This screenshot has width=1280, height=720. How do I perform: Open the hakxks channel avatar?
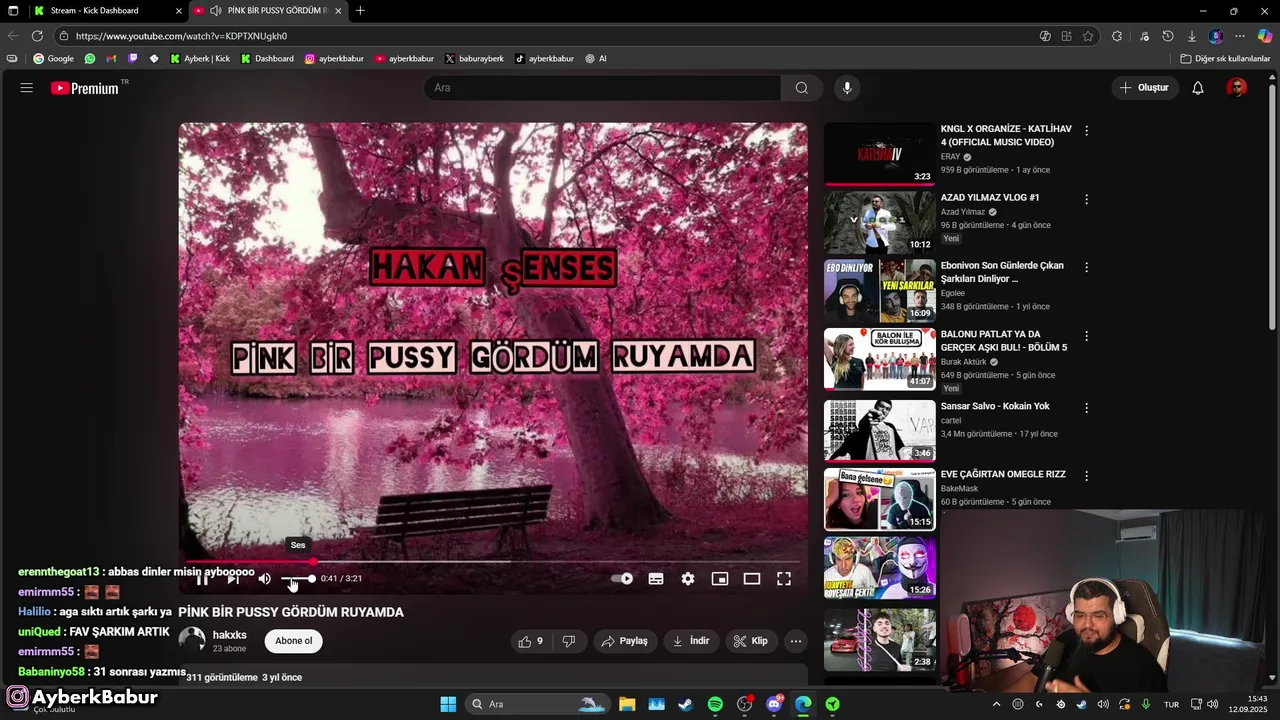(192, 640)
